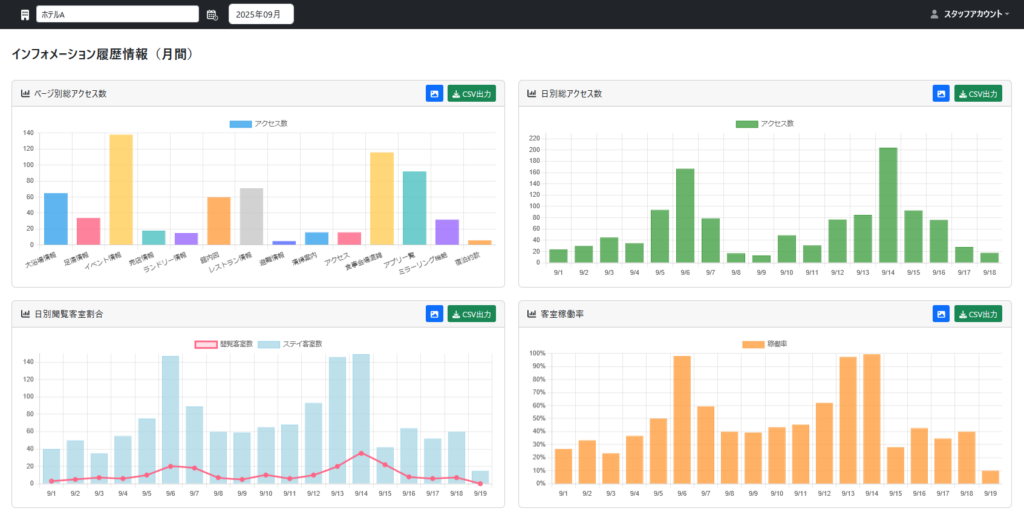Click chart icon next to ページ別総アクセス数 title
Screen dimensions: 1024x517
point(25,93)
